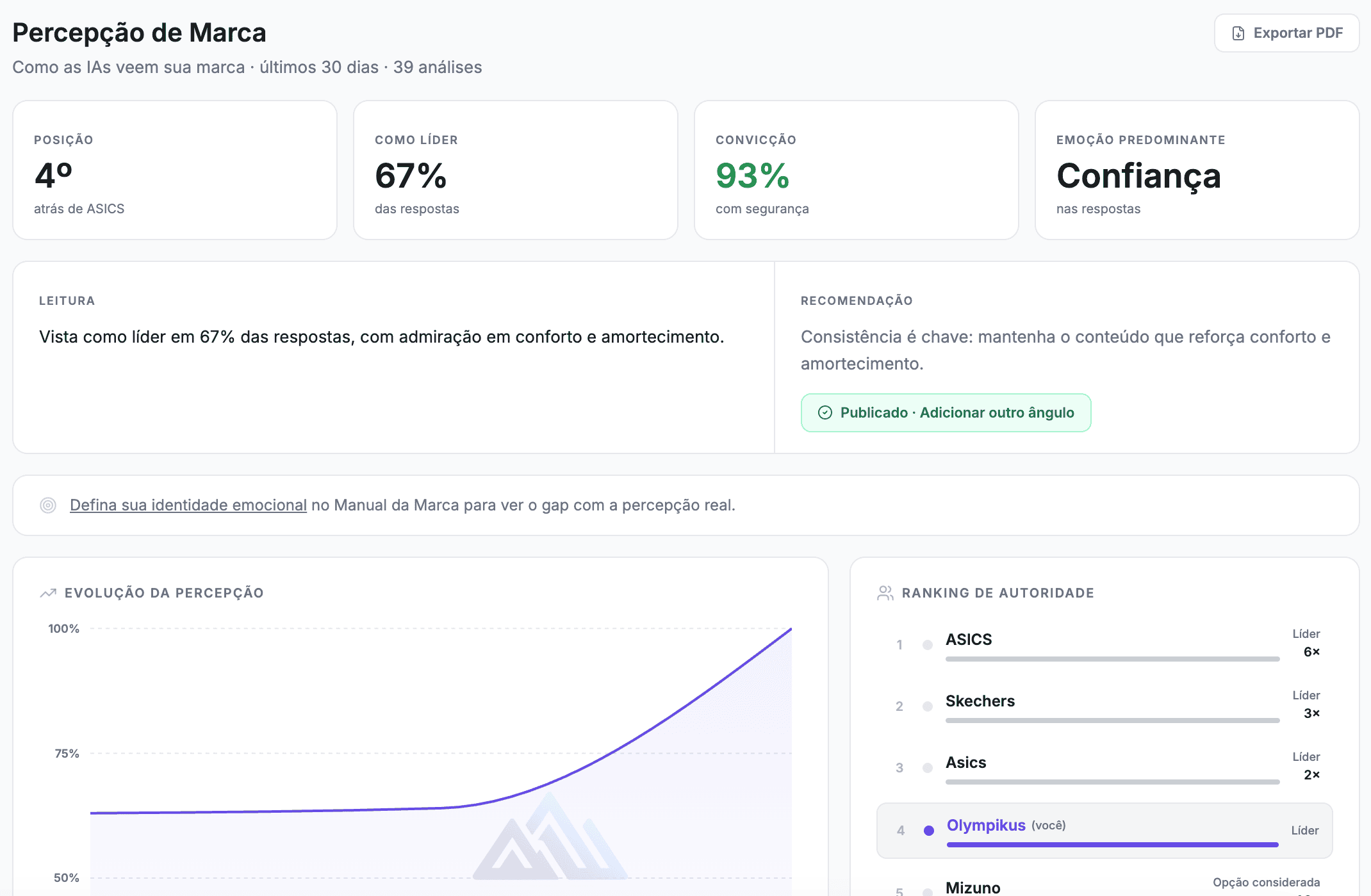The image size is (1371, 896).
Task: Click the Leitura summary text
Action: pos(381,337)
